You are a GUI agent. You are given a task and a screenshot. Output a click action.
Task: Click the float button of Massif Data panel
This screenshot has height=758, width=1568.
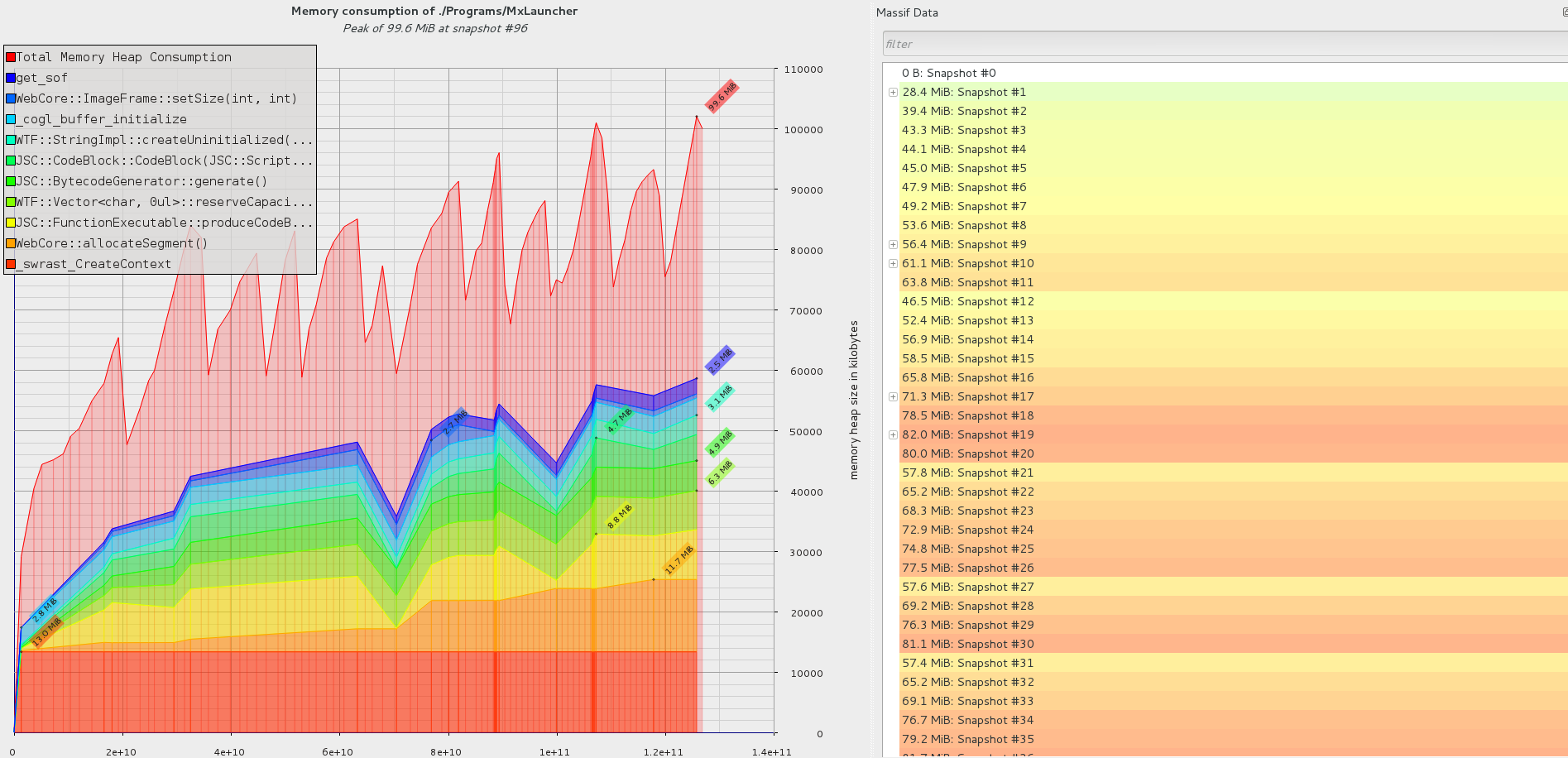[1563, 12]
